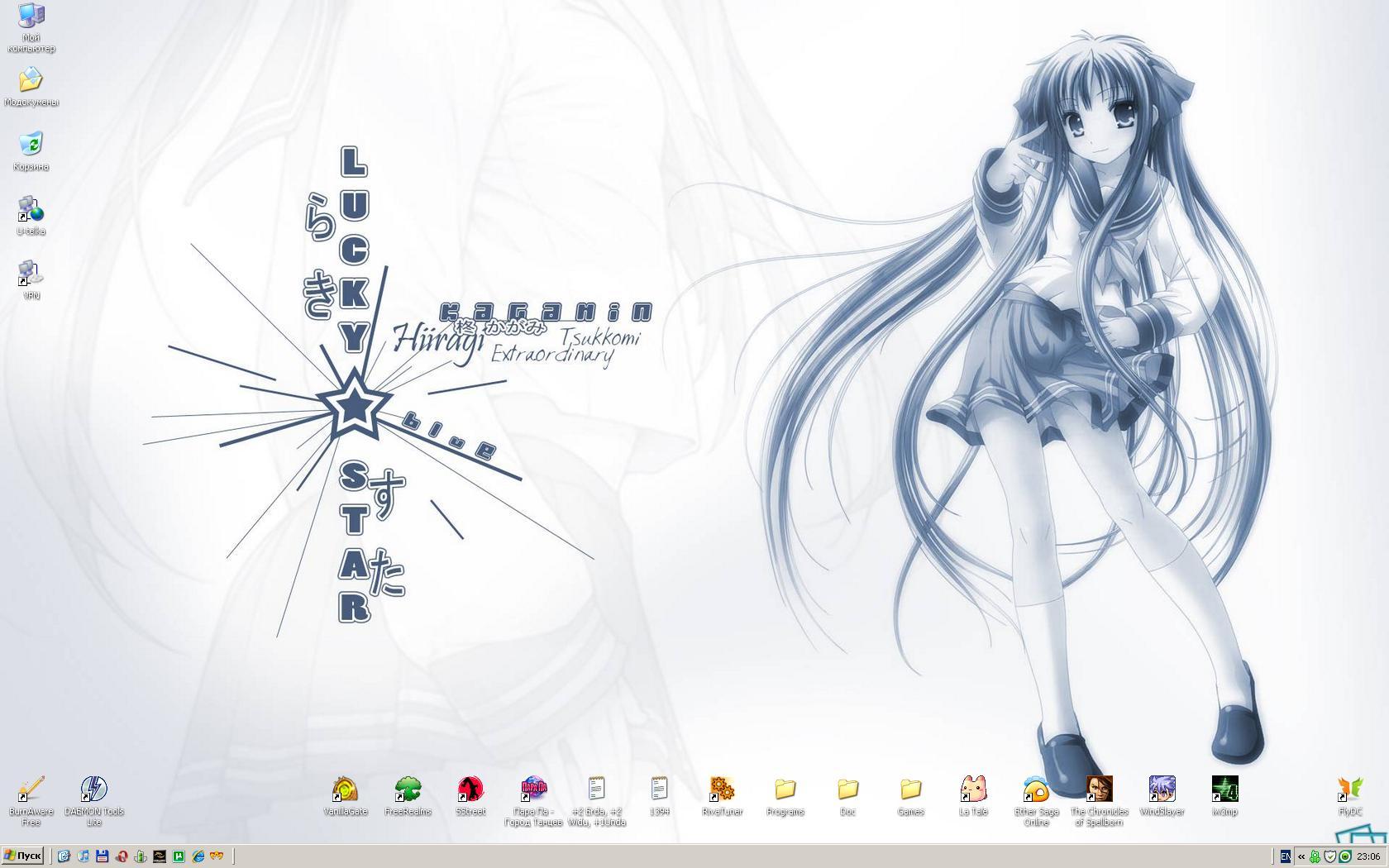Launch iTunes from quick launch
The height and width of the screenshot is (868, 1389).
pos(83,856)
